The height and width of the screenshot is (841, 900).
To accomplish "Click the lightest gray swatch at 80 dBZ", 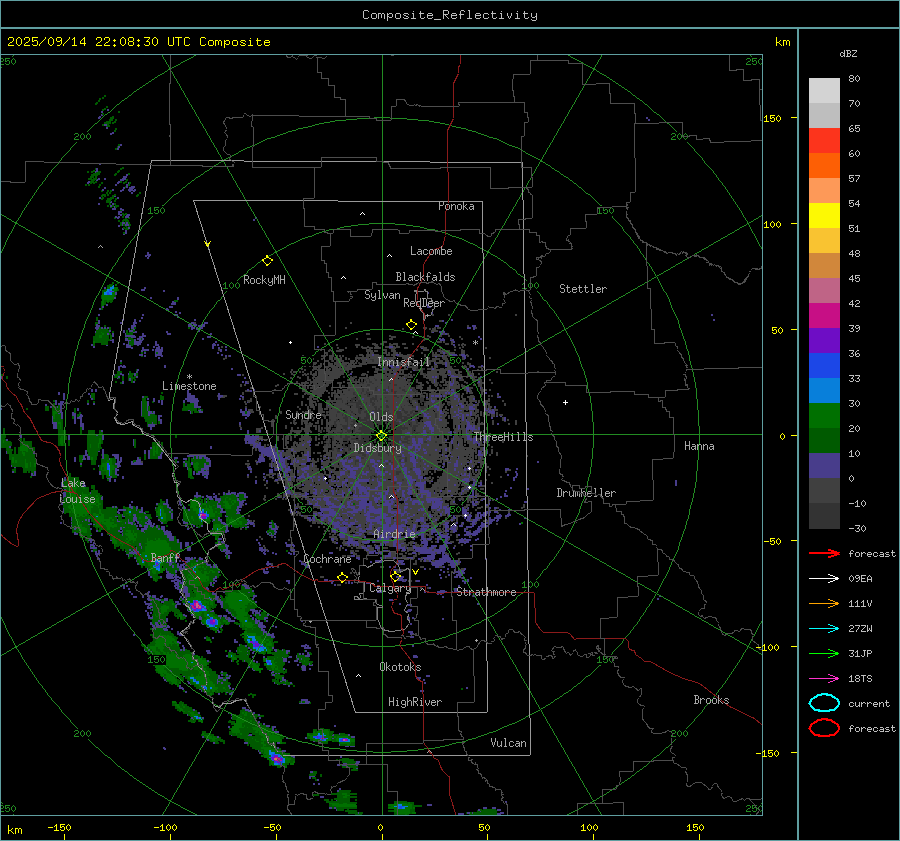I will pos(824,91).
